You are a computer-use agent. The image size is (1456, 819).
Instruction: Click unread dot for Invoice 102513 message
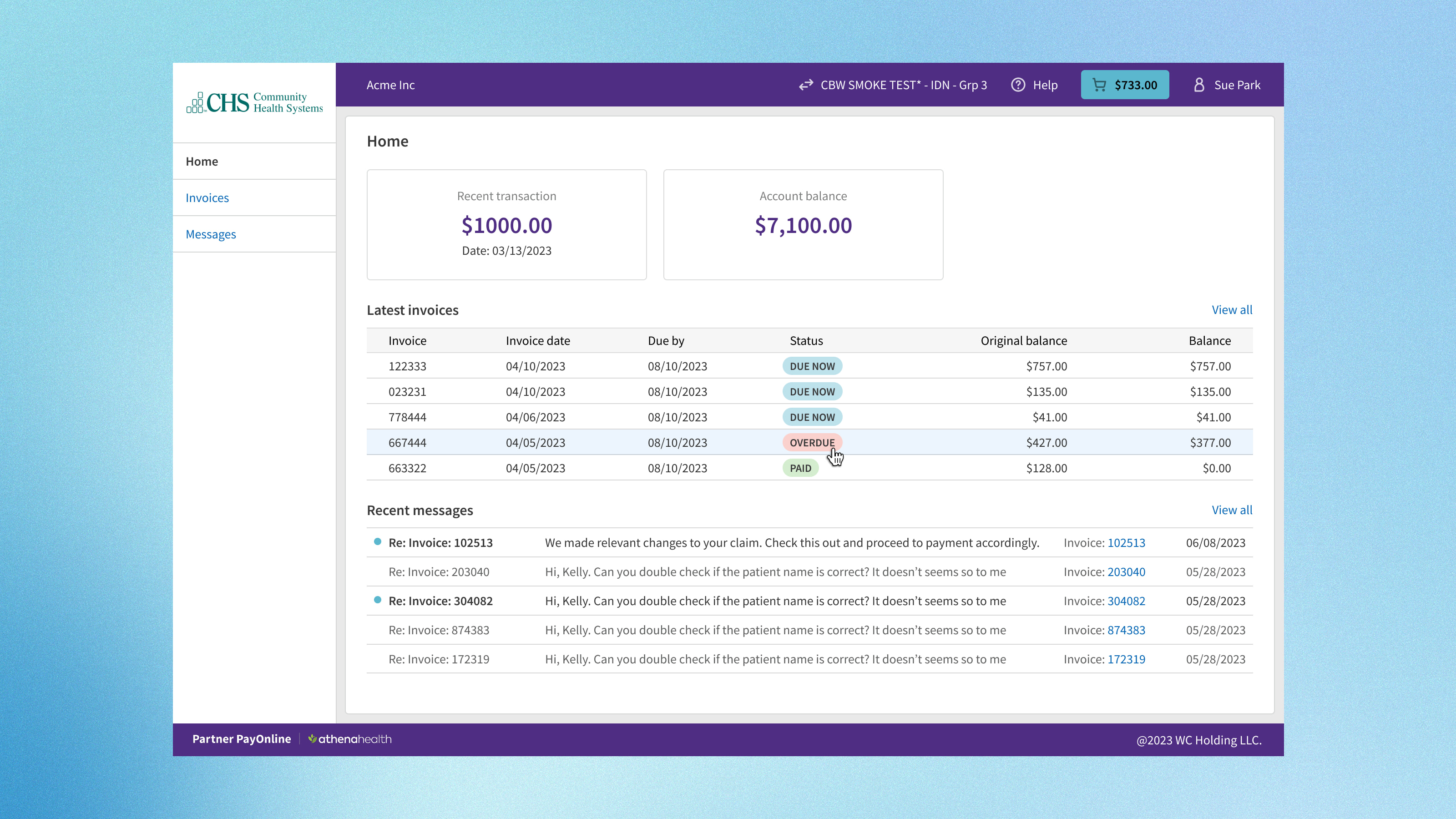[378, 541]
